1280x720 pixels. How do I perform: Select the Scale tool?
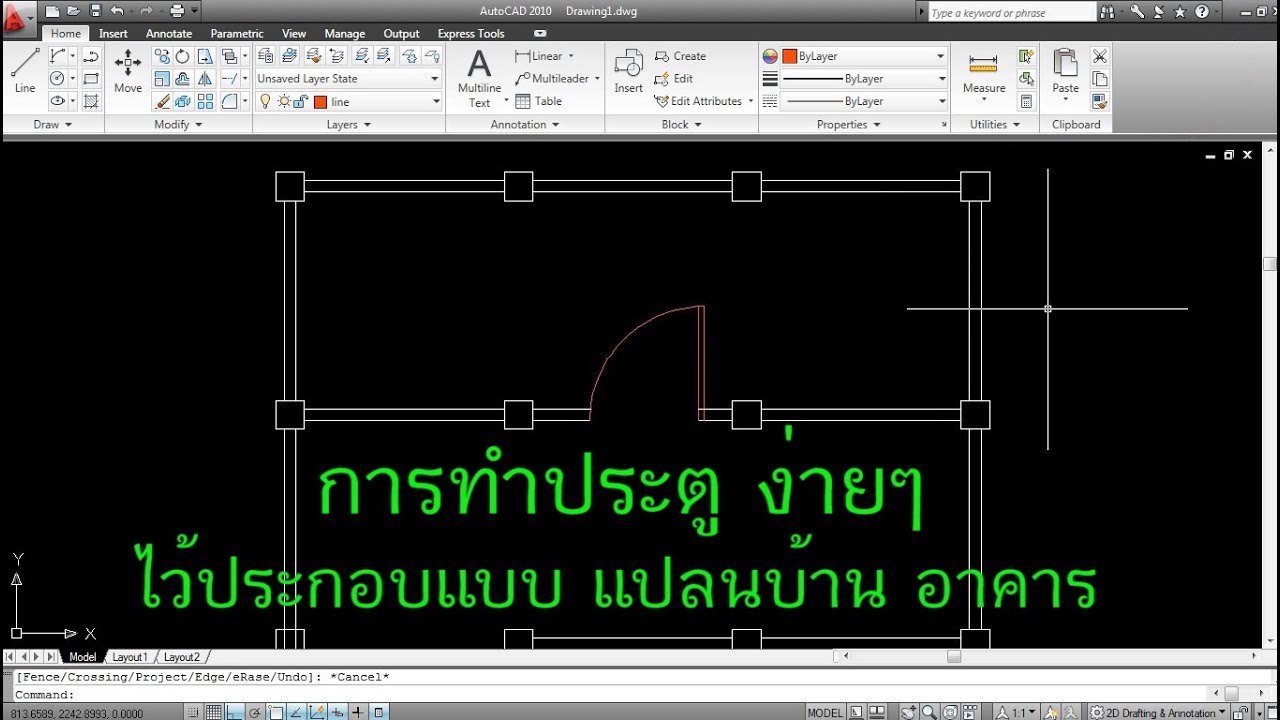point(162,79)
